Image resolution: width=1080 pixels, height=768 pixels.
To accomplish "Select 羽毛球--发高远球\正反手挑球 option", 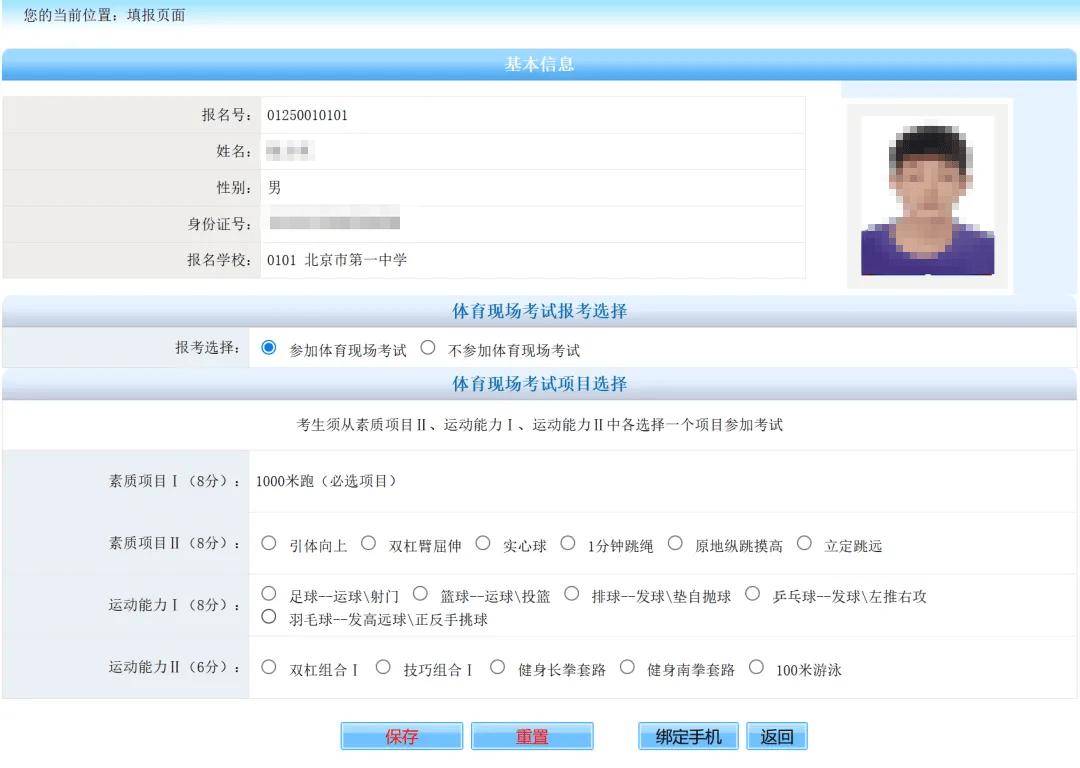I will 268,615.
